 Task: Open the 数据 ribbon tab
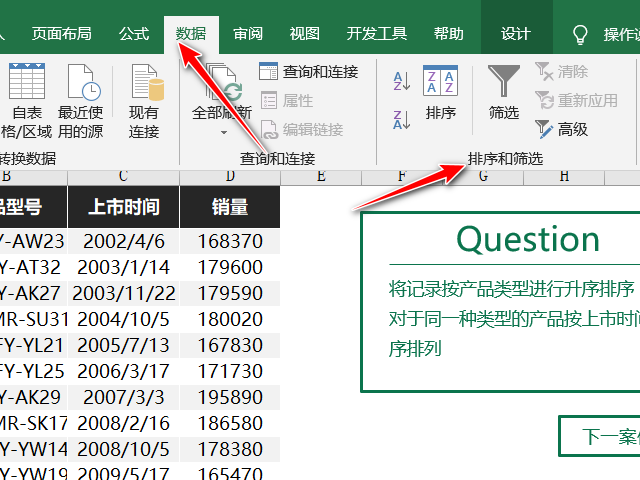tap(191, 34)
